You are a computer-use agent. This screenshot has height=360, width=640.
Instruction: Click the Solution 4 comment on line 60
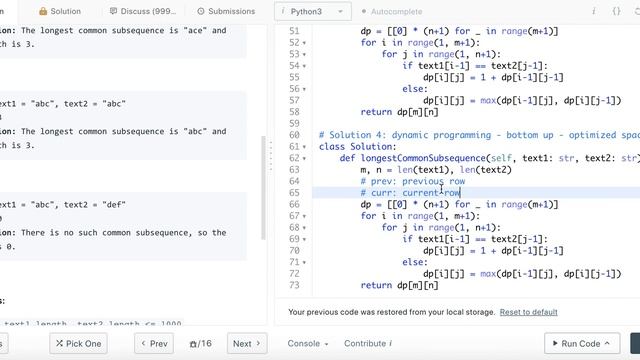click(479, 135)
